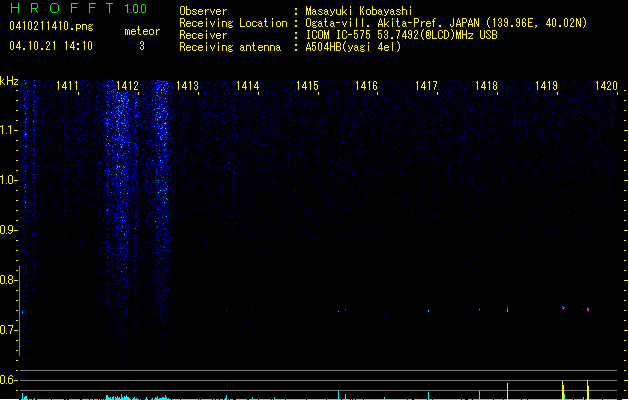Click the 1411 time axis label
The image size is (629, 400).
coord(67,86)
